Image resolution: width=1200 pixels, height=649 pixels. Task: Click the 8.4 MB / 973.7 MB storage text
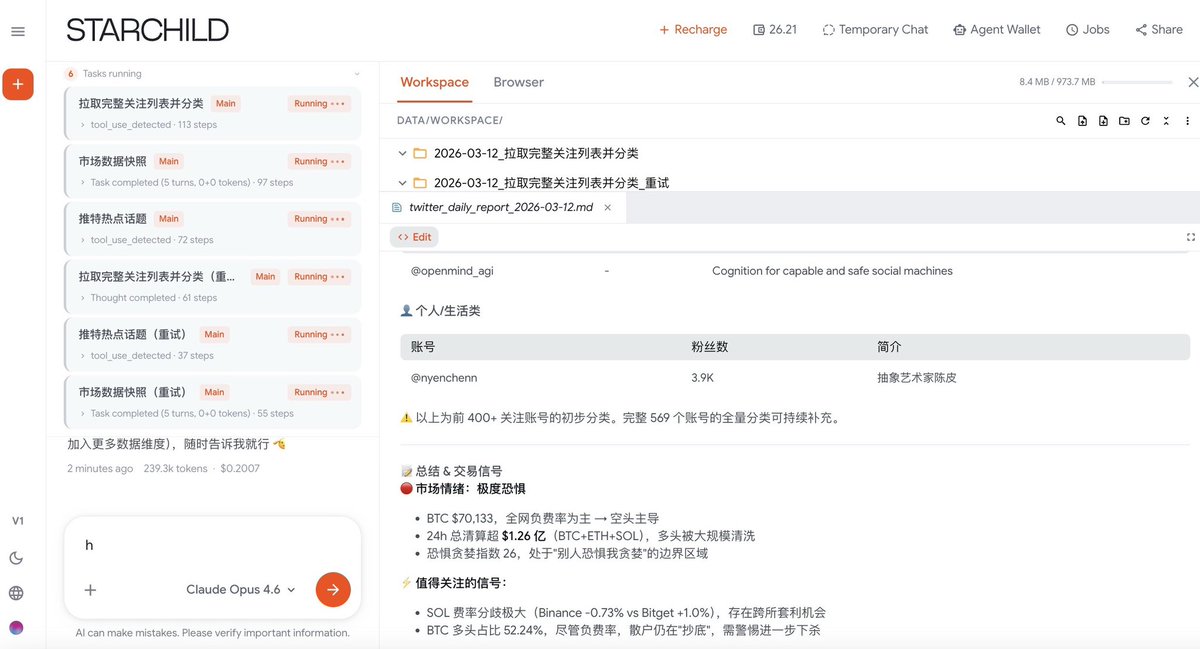tap(1057, 82)
